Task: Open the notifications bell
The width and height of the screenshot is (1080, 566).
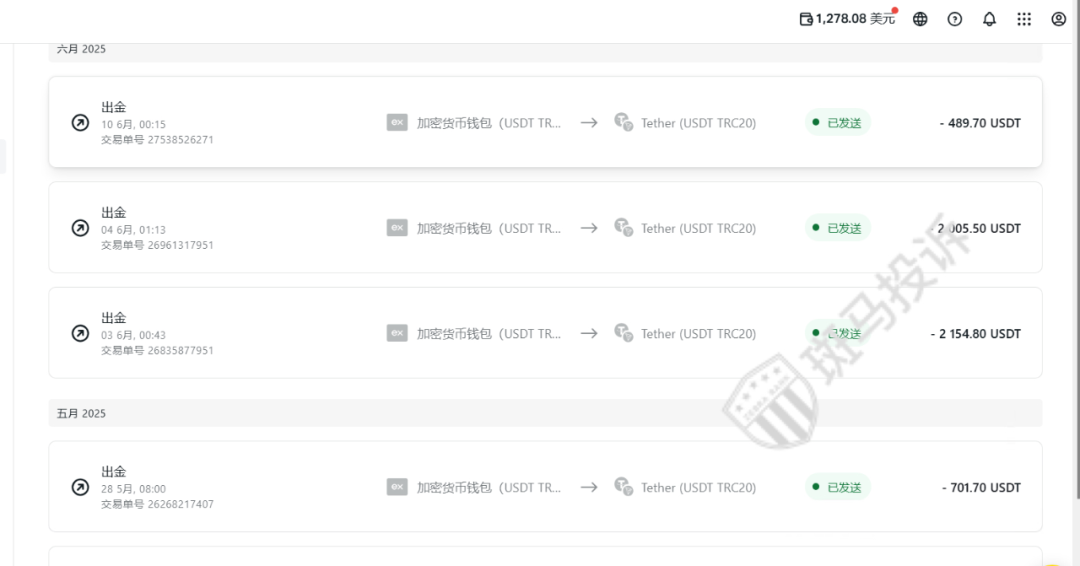Action: click(989, 19)
